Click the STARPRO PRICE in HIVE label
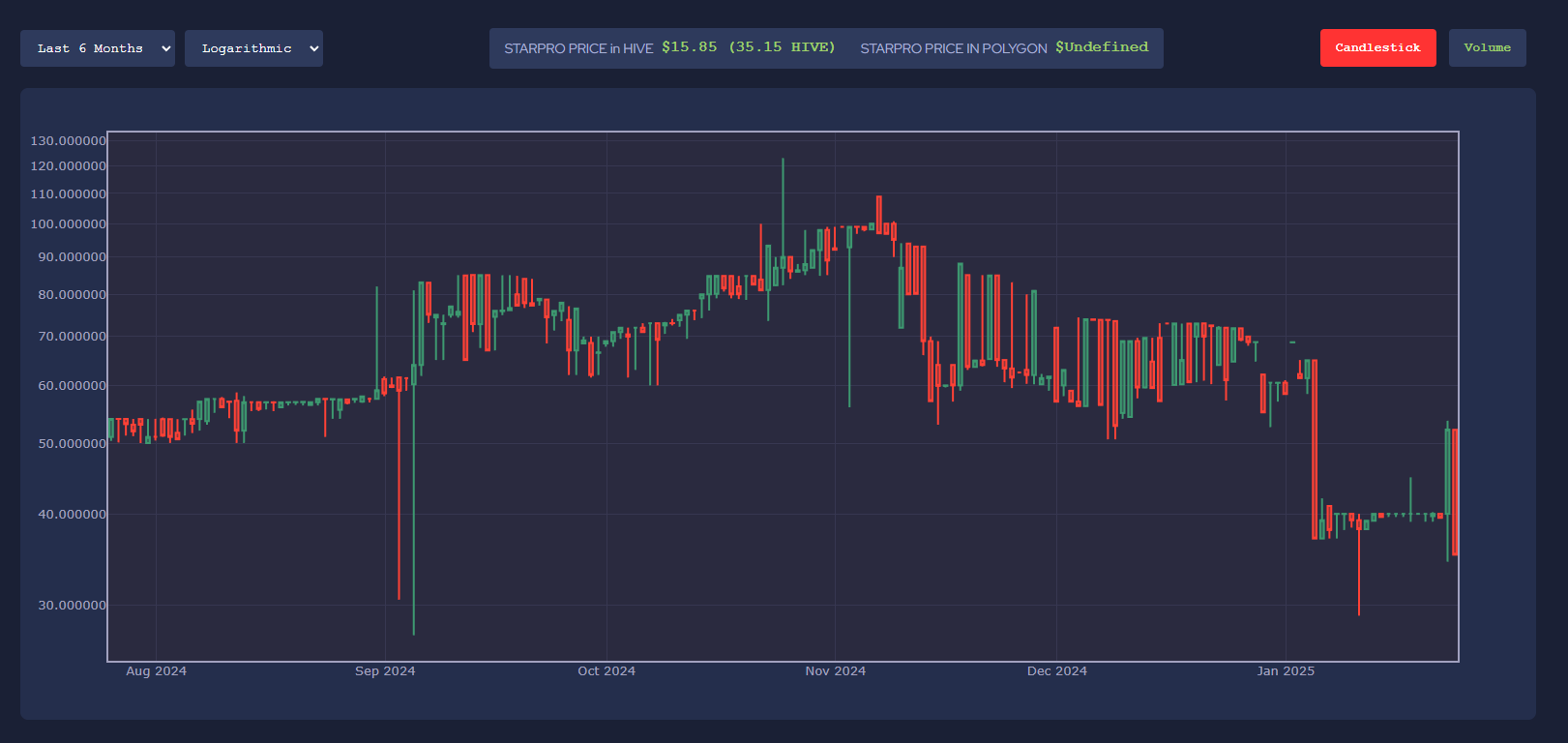The image size is (1568, 743). (x=578, y=48)
